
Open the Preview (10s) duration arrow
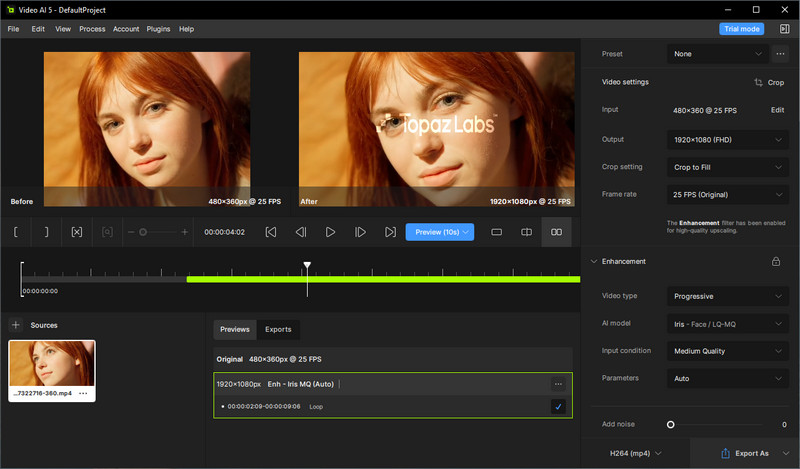[466, 232]
